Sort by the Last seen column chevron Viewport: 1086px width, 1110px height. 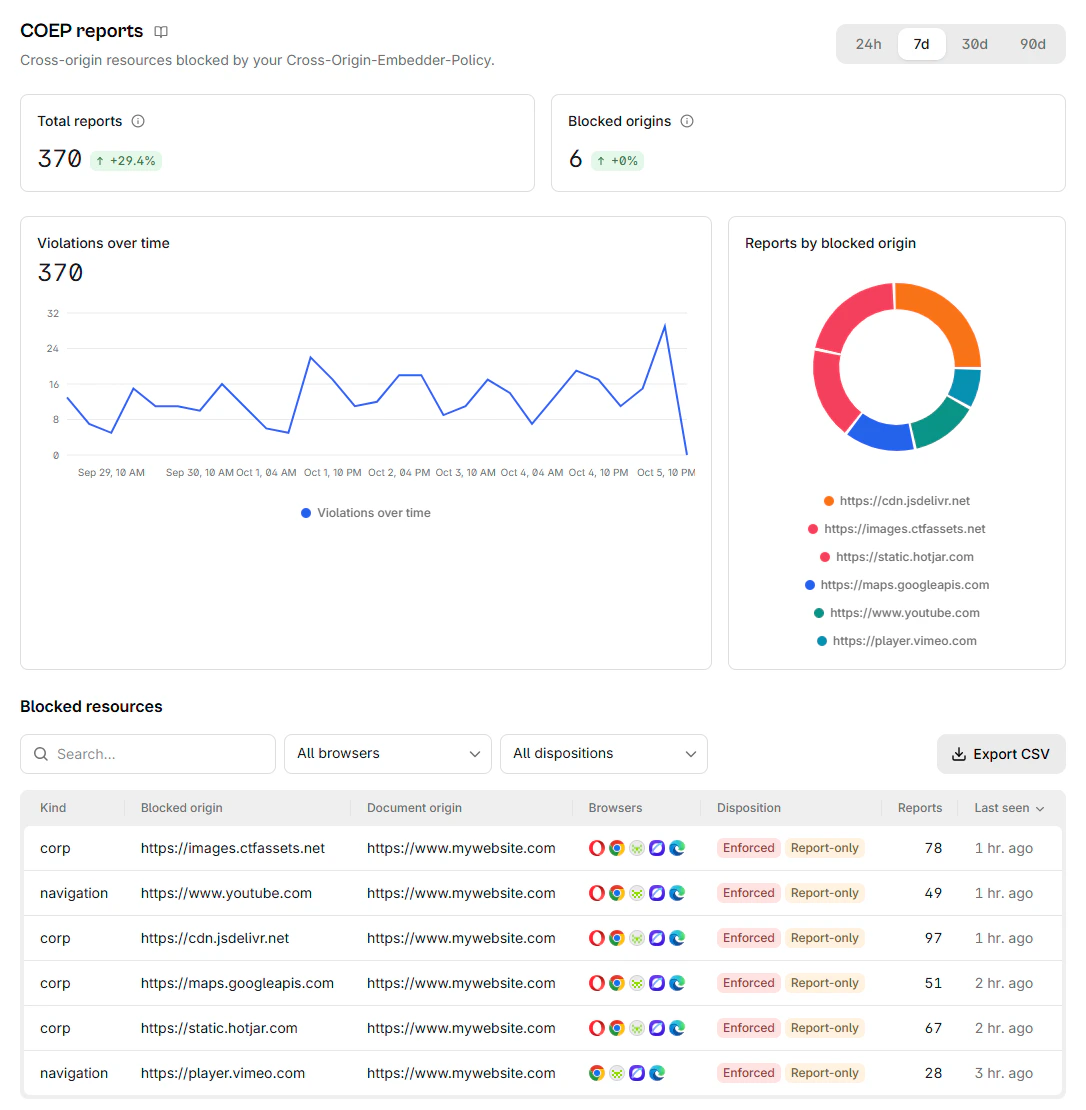coord(1040,808)
